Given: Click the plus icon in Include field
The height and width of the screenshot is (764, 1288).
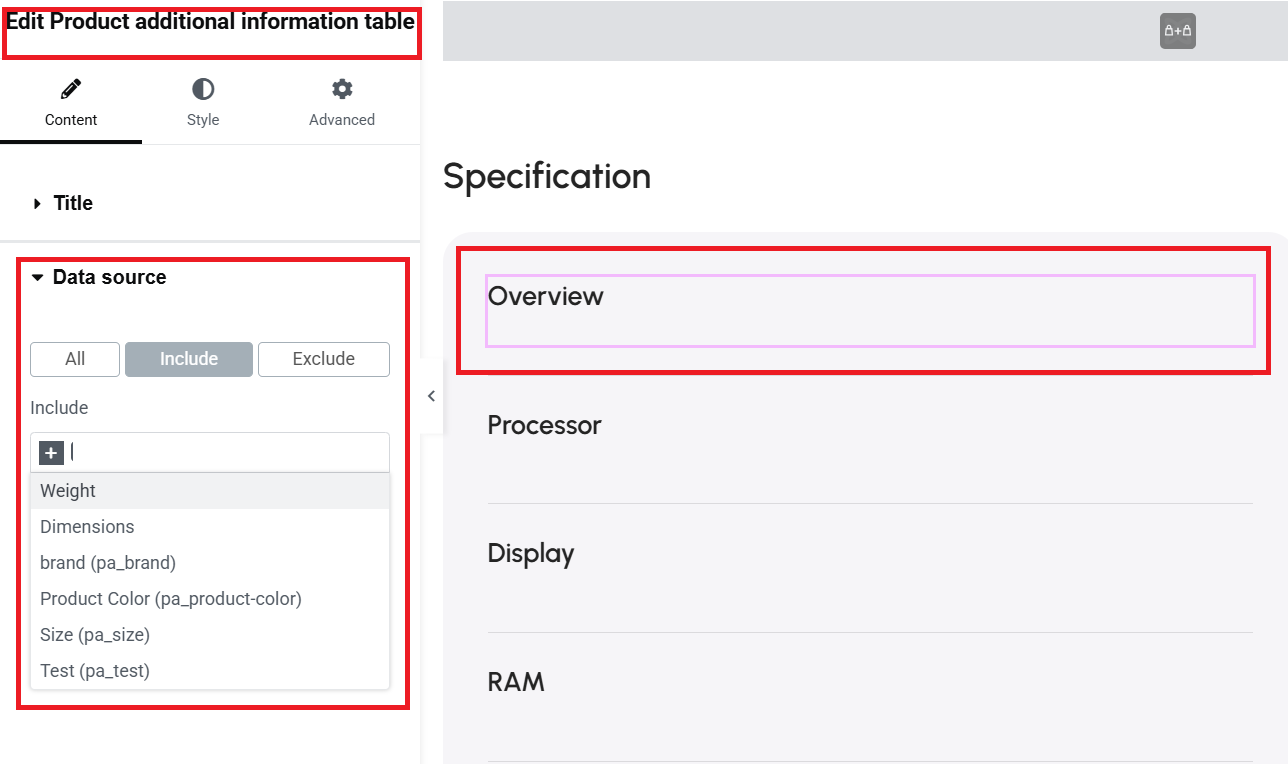Looking at the screenshot, I should [x=52, y=453].
